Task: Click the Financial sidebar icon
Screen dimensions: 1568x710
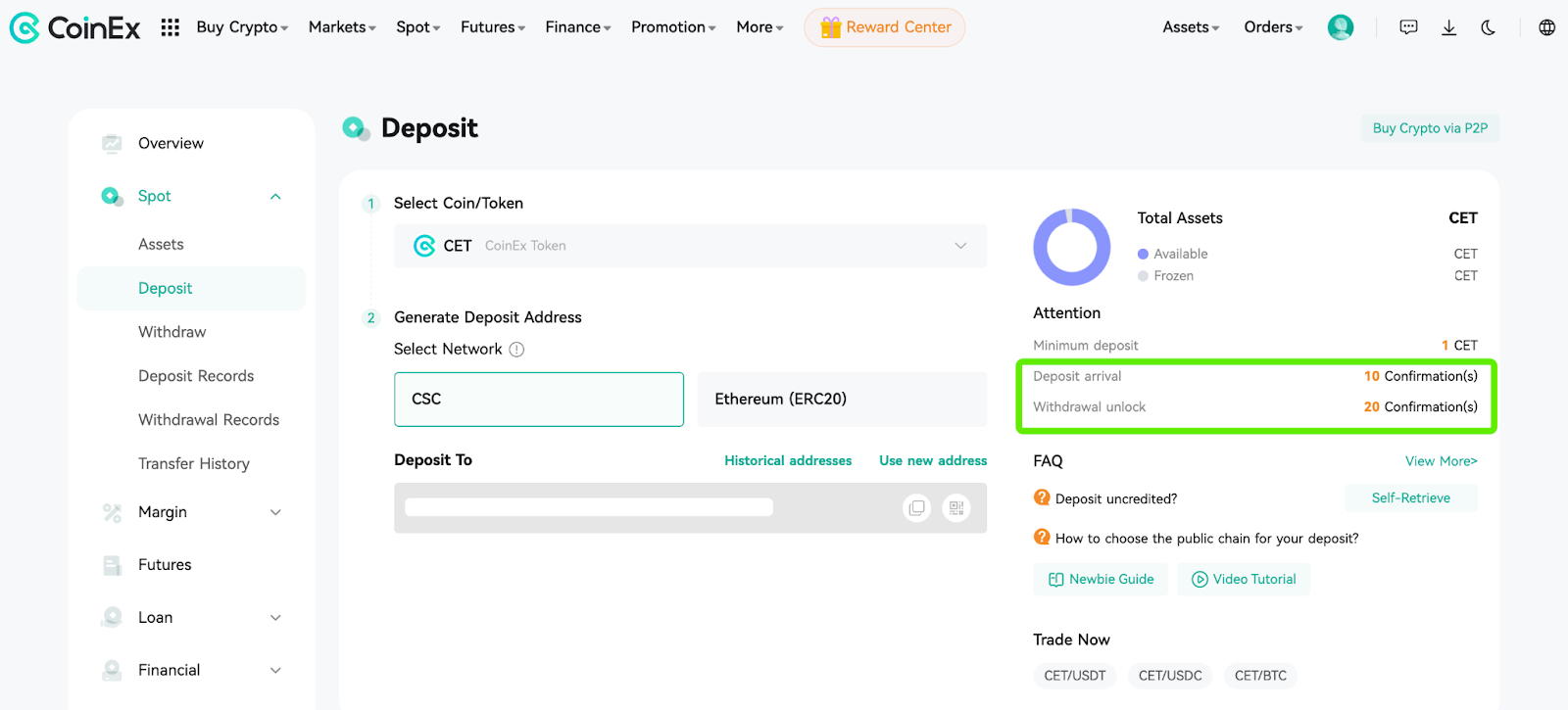Action: pyautogui.click(x=112, y=670)
